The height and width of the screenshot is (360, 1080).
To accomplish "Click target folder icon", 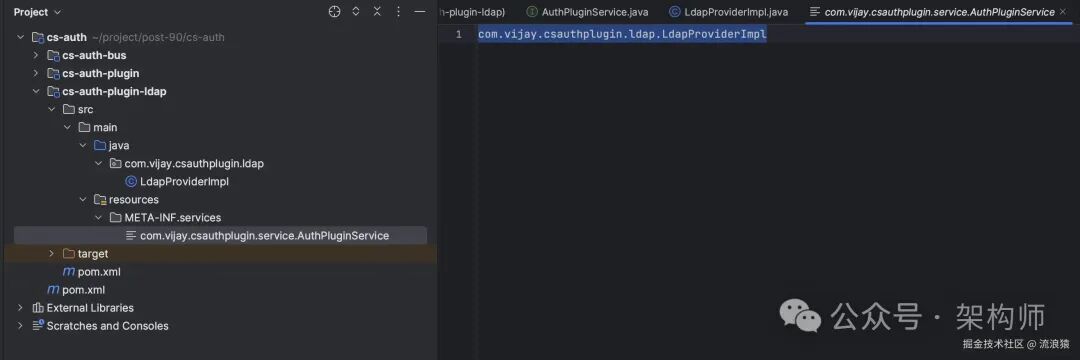I will pyautogui.click(x=69, y=254).
